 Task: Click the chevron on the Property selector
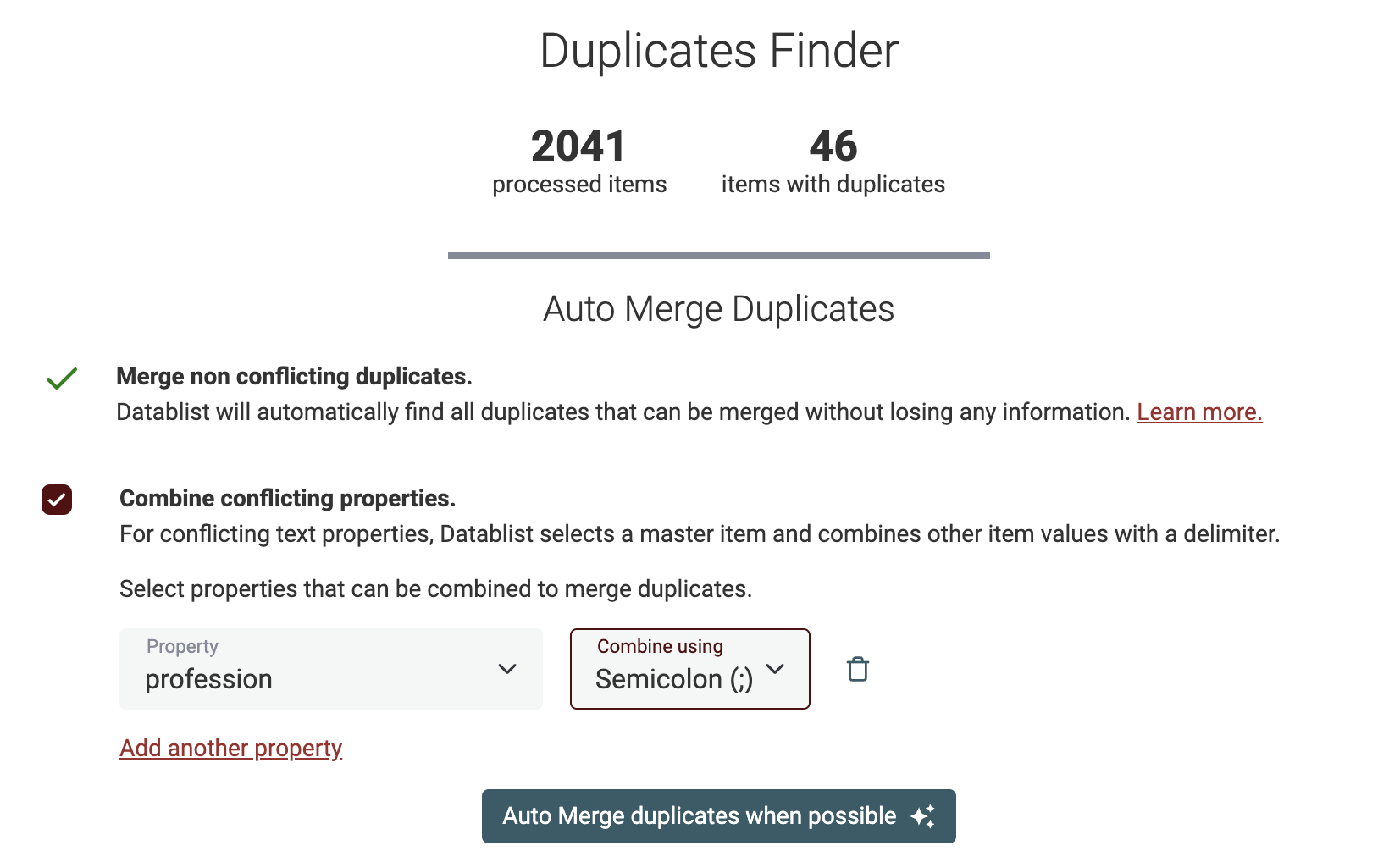tap(508, 669)
